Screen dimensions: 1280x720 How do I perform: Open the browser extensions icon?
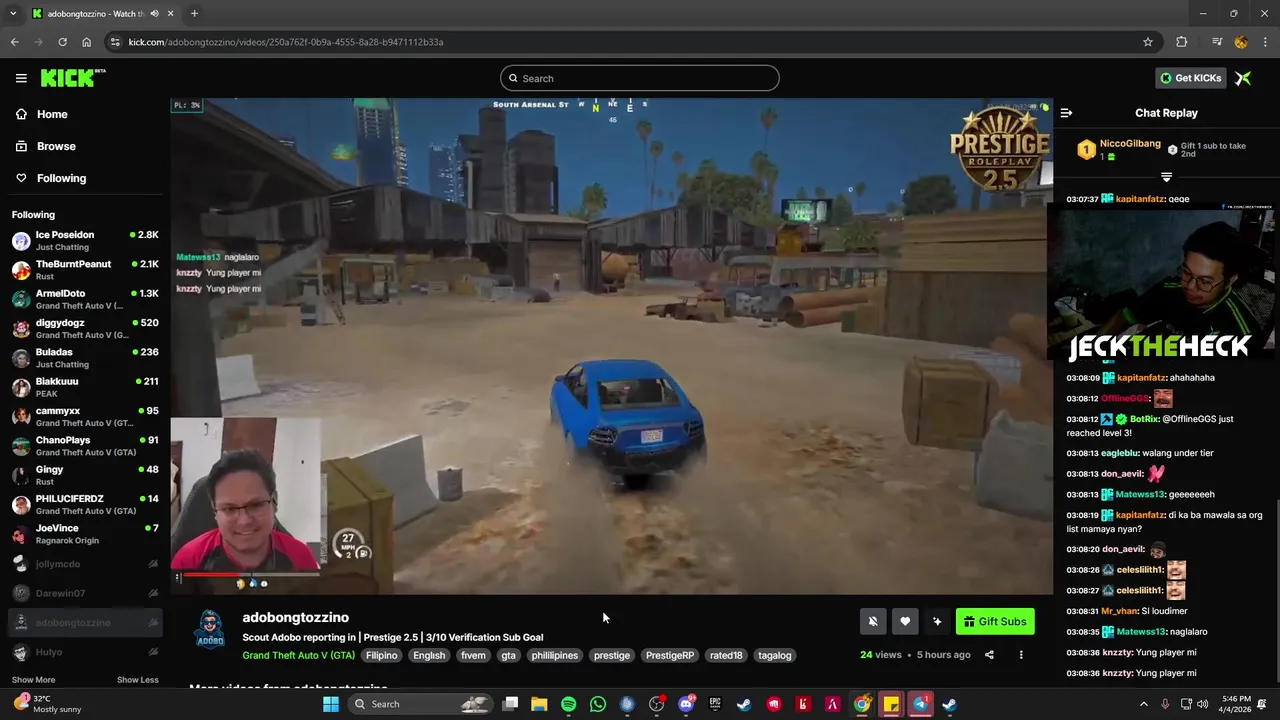(1182, 42)
